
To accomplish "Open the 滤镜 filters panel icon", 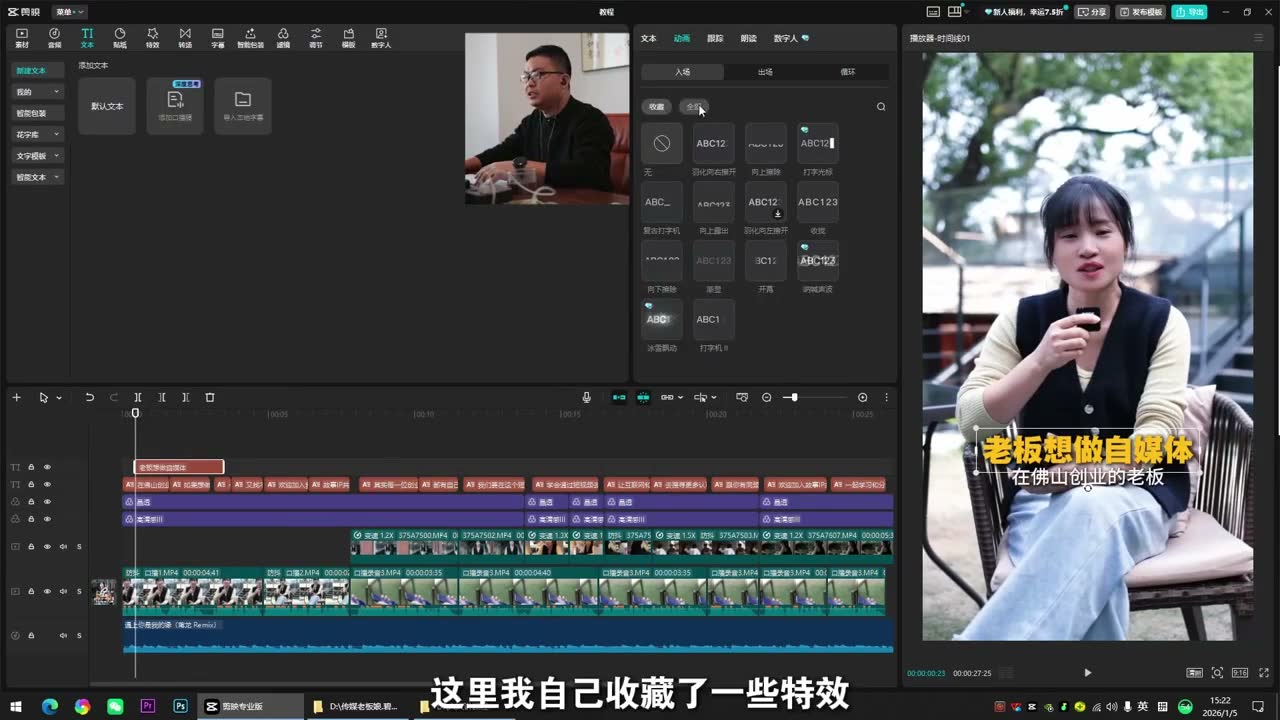I will click(x=283, y=38).
